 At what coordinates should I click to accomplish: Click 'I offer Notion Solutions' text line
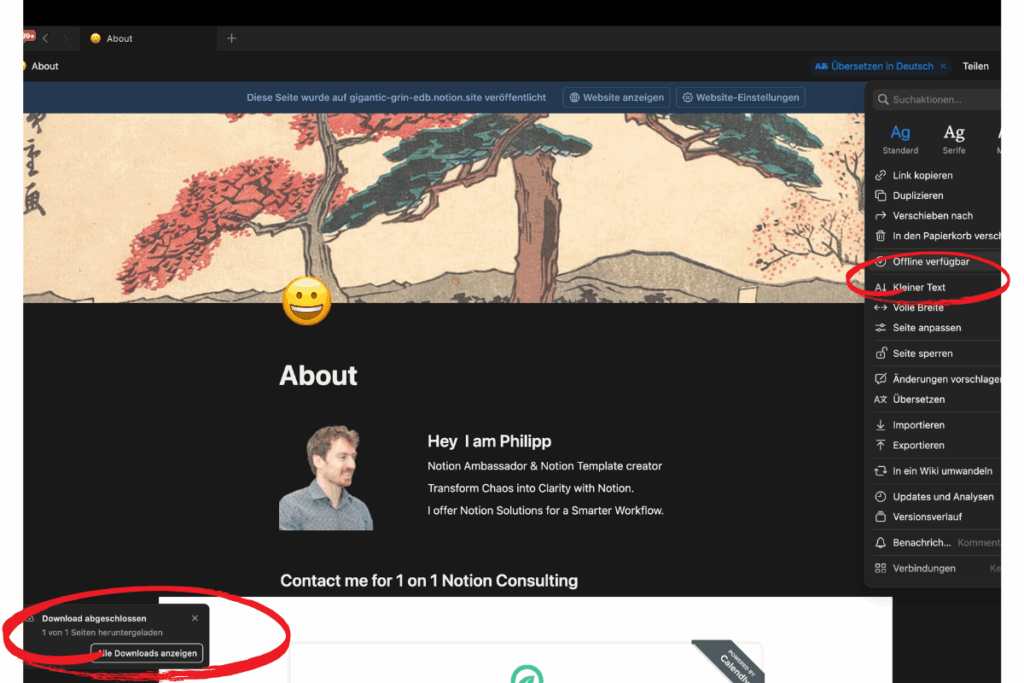(545, 510)
